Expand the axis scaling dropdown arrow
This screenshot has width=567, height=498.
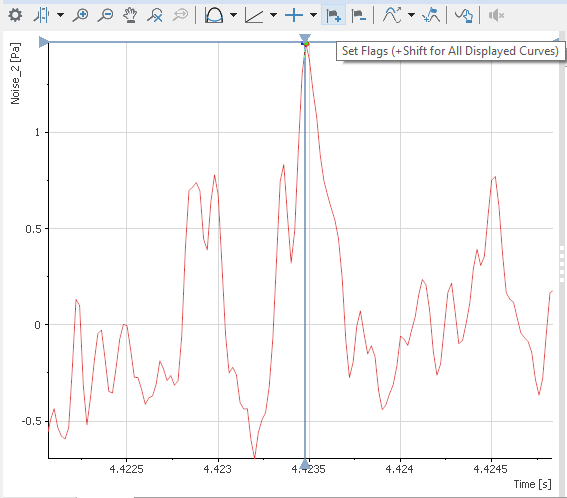(x=274, y=15)
